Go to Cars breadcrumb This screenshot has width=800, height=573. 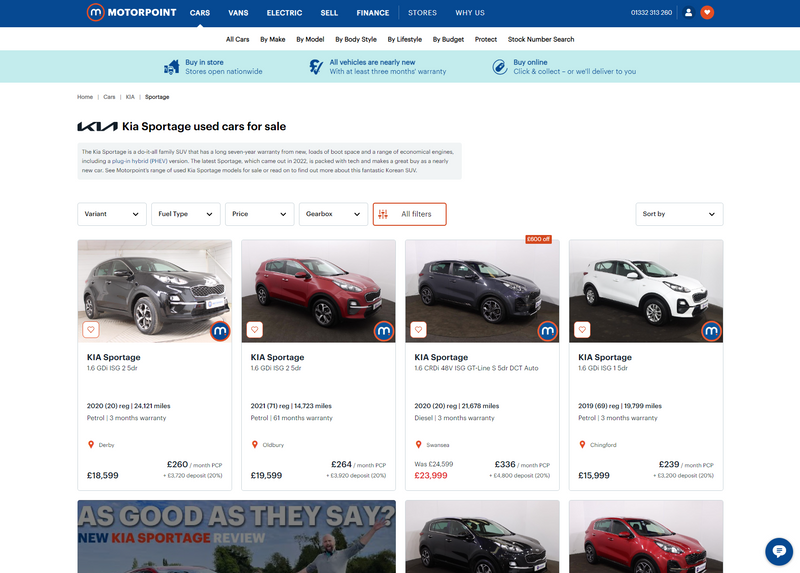[x=109, y=97]
